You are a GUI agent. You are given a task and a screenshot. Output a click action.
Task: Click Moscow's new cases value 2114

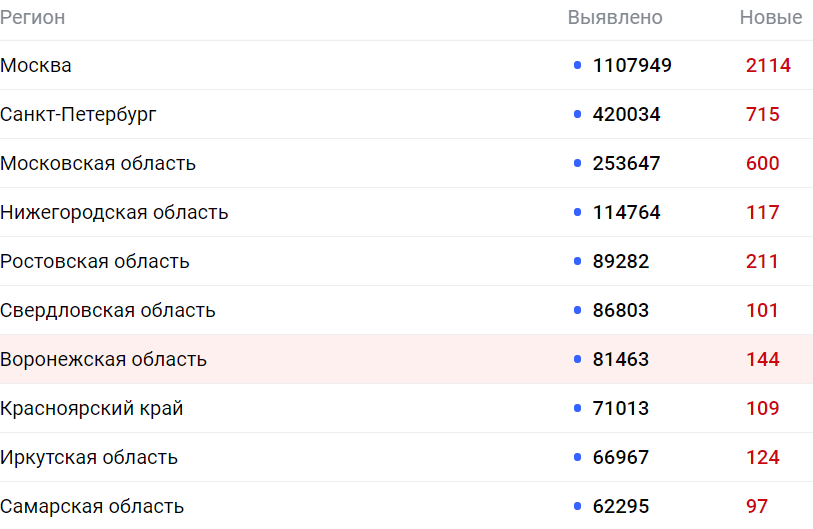(x=768, y=65)
